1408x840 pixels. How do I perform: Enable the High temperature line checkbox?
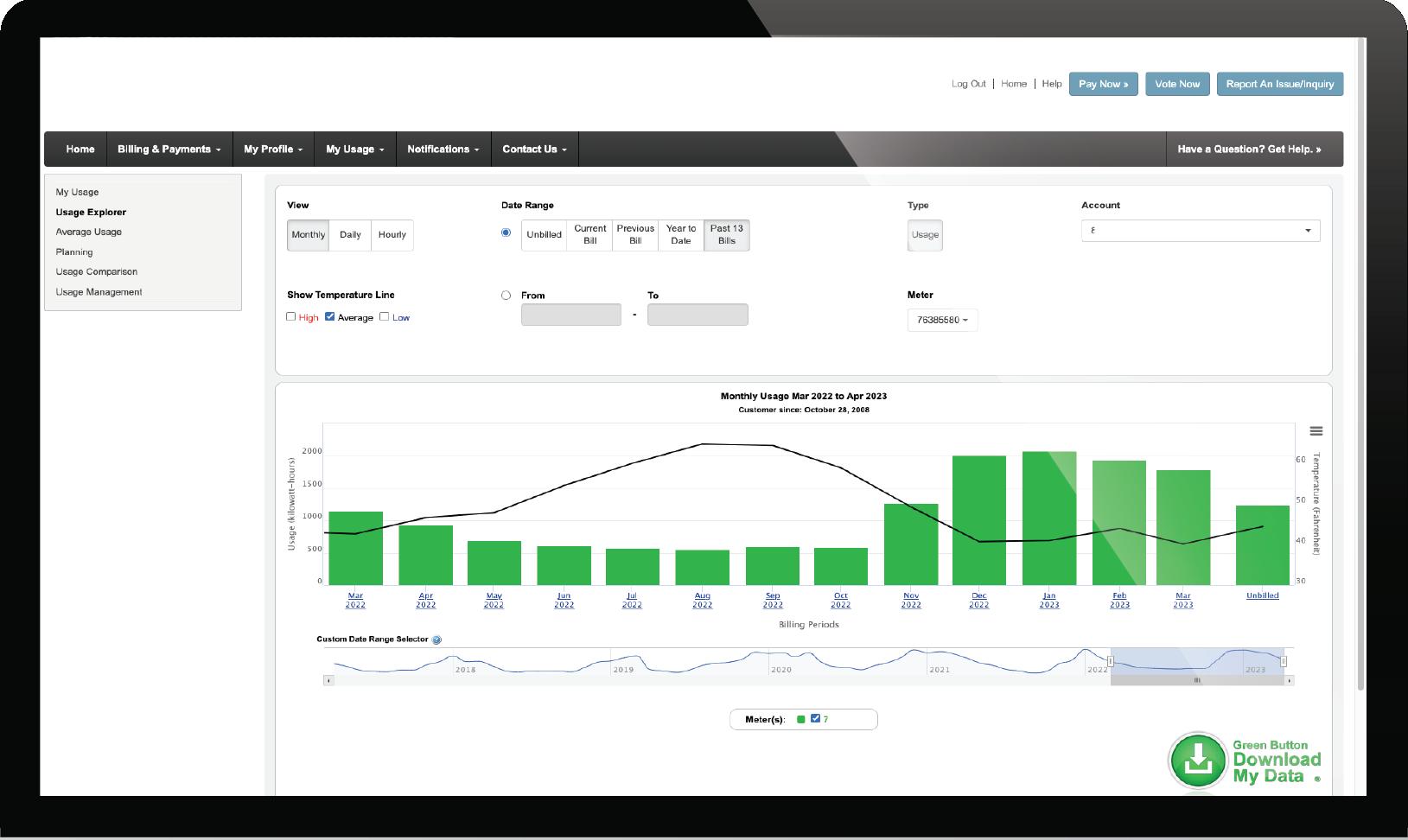pyautogui.click(x=290, y=316)
